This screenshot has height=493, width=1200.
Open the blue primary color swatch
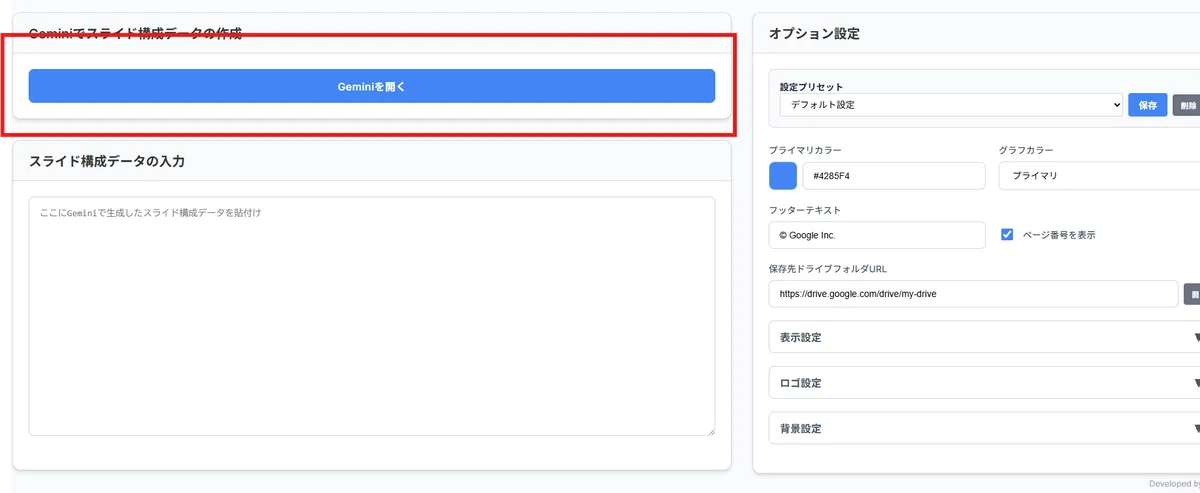point(783,175)
